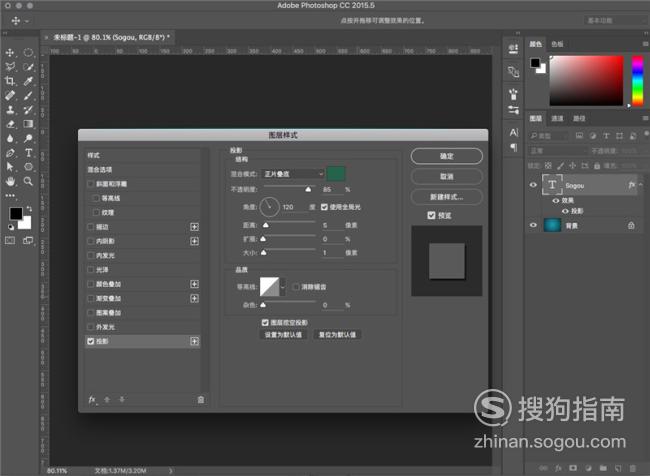650x476 pixels.
Task: Hide the Sogou text layer eye icon
Action: coord(533,185)
